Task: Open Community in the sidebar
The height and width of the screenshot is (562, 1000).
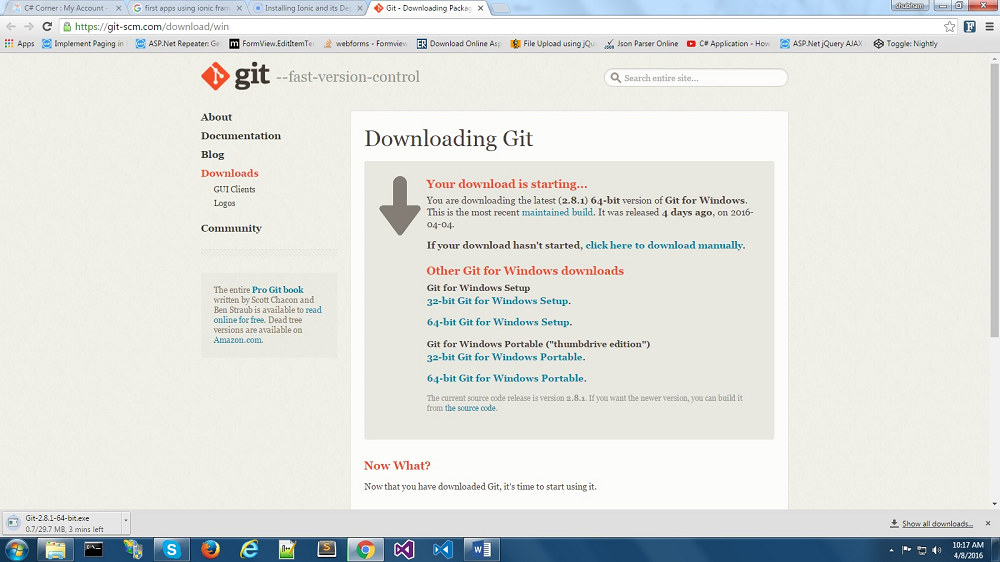Action: click(x=231, y=228)
